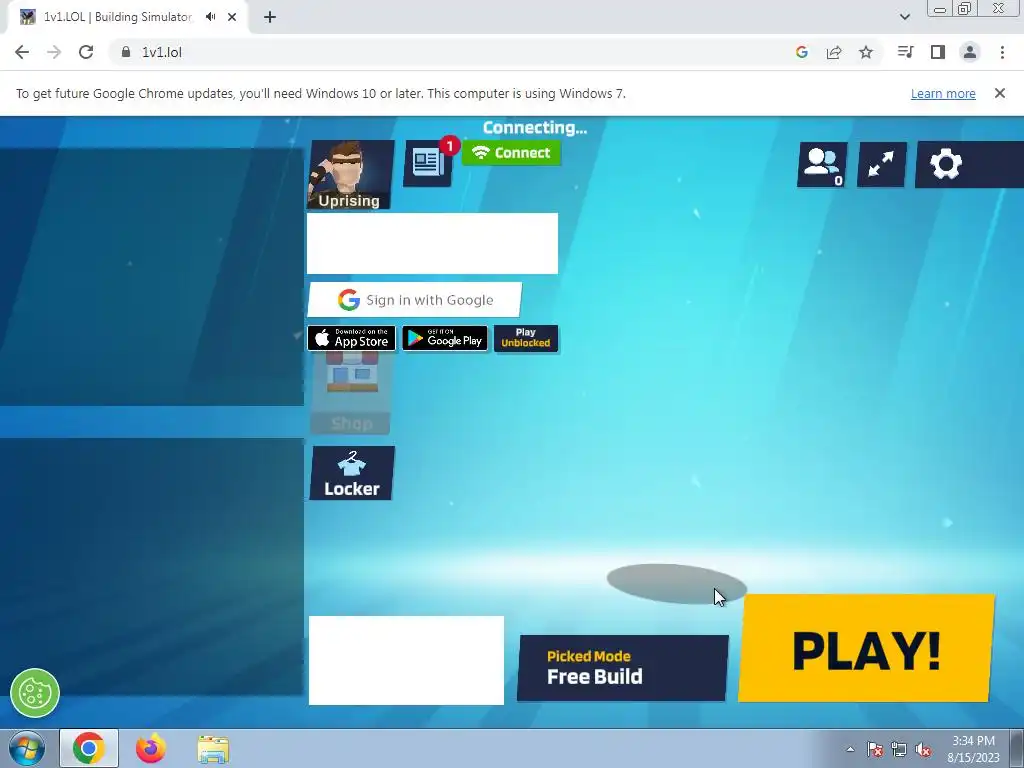Open the Chrome profile avatar

tap(970, 52)
